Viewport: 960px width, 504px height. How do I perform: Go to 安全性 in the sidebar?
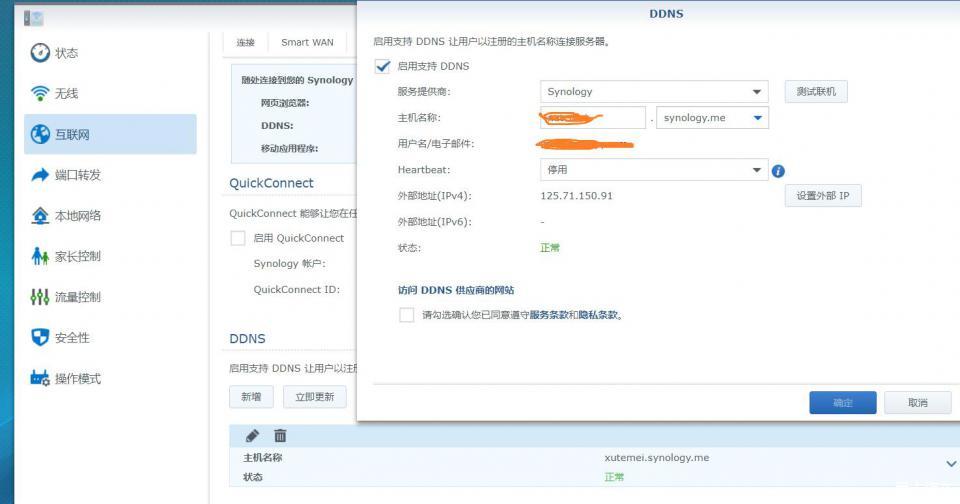tap(72, 337)
